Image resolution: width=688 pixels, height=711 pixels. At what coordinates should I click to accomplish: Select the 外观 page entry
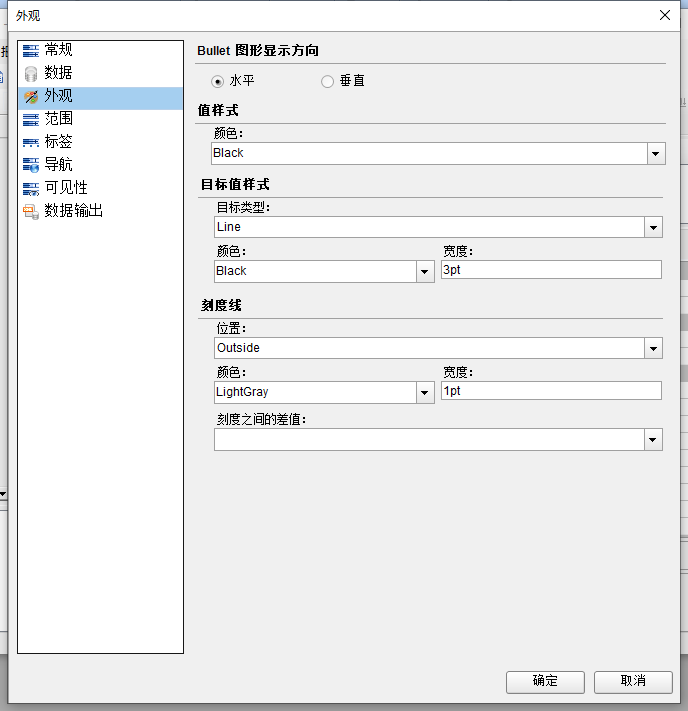(101, 98)
